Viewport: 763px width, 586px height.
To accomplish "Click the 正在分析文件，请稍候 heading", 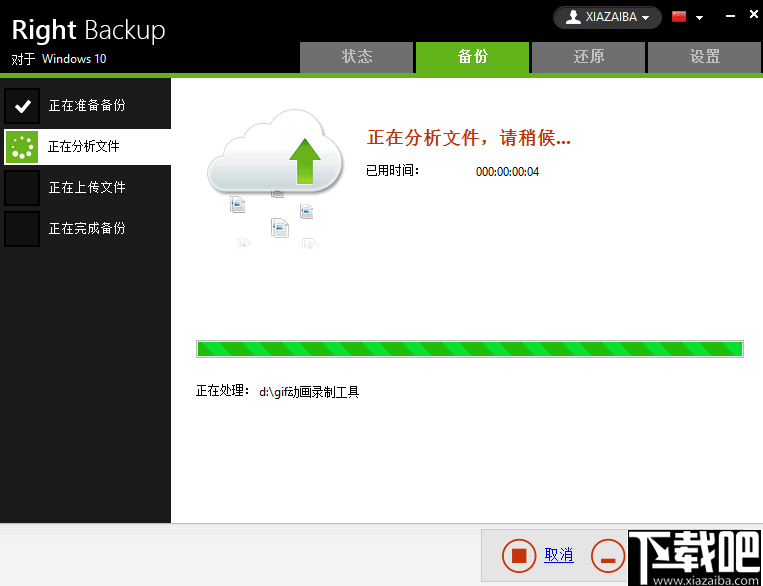I will point(469,138).
